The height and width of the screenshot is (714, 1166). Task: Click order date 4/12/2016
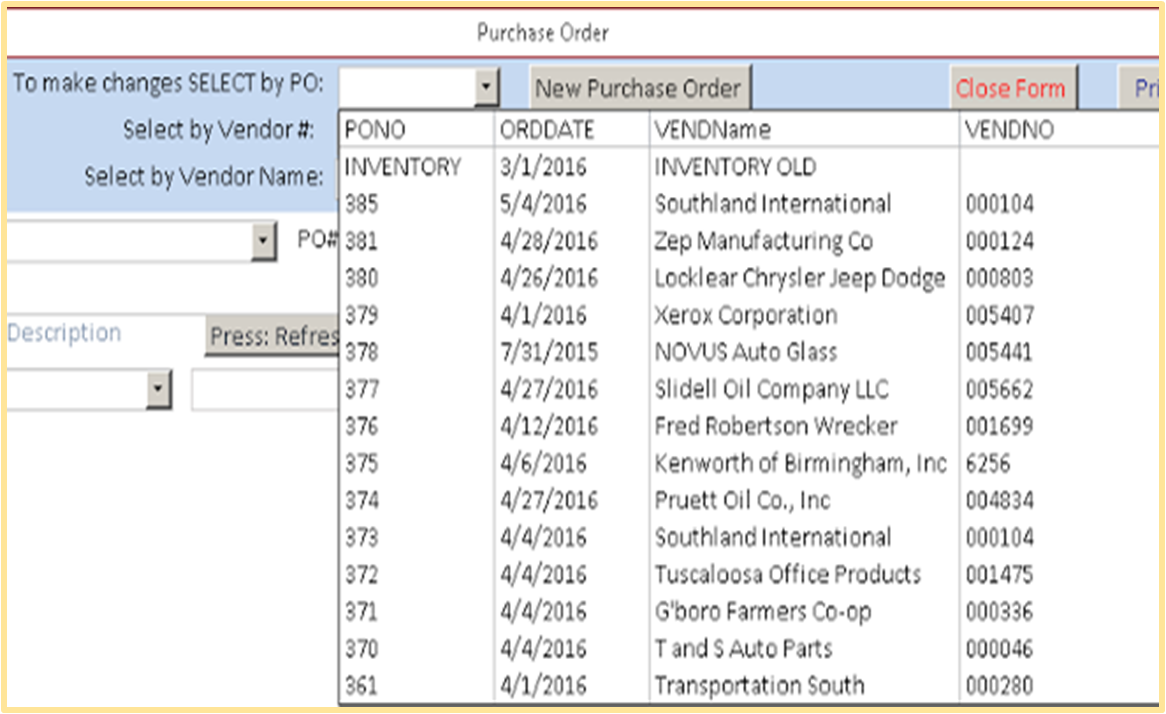(x=549, y=426)
